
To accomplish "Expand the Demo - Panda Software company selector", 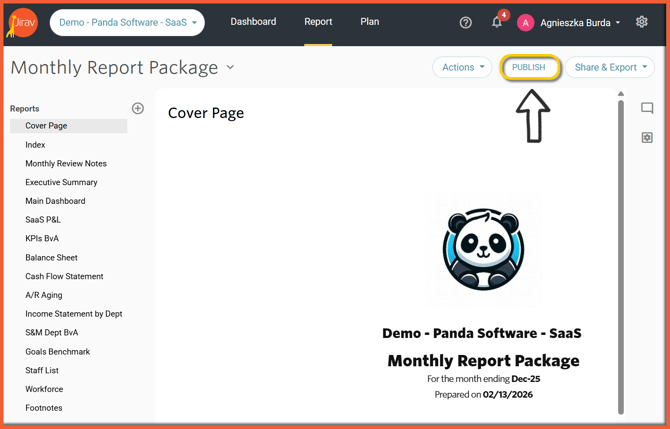I will [127, 22].
